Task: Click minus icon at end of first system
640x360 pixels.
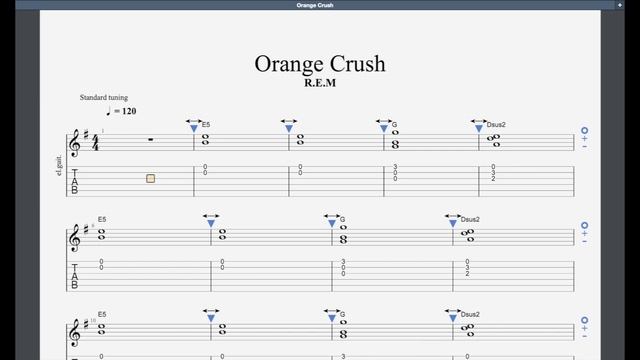Action: click(584, 146)
